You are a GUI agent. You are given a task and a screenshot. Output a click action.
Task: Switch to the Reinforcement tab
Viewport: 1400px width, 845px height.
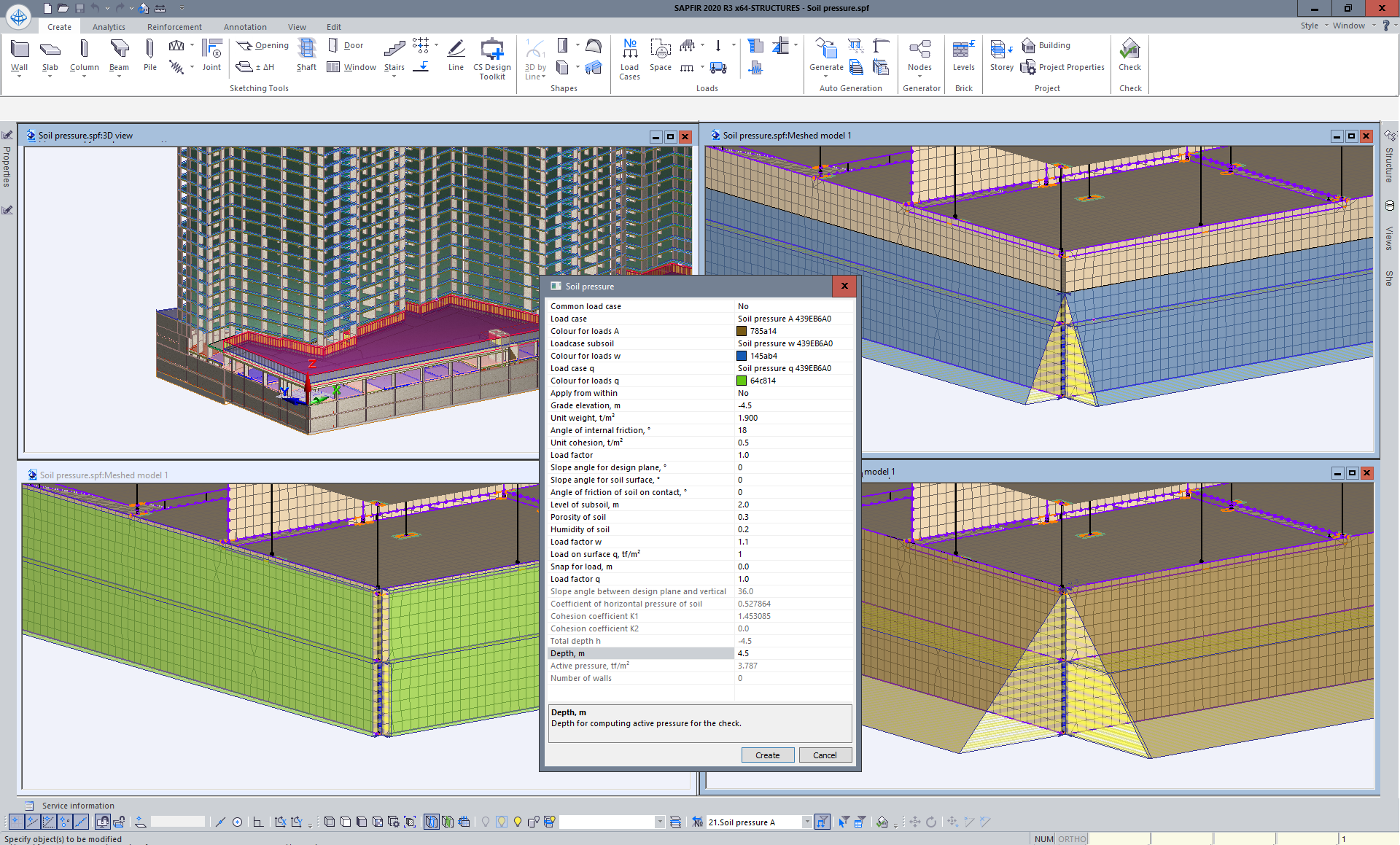pyautogui.click(x=174, y=27)
